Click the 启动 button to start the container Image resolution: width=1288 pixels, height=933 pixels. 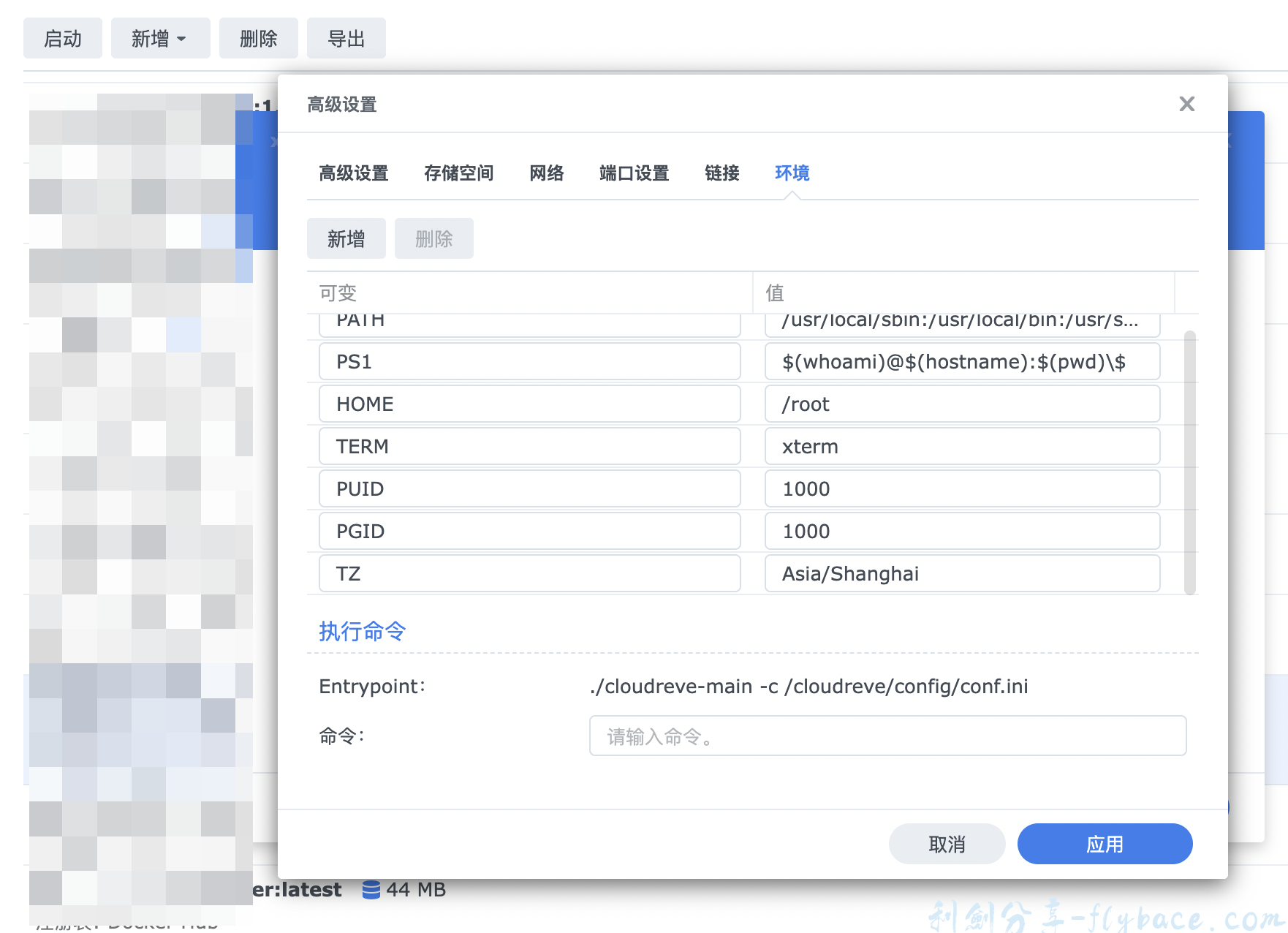point(63,38)
